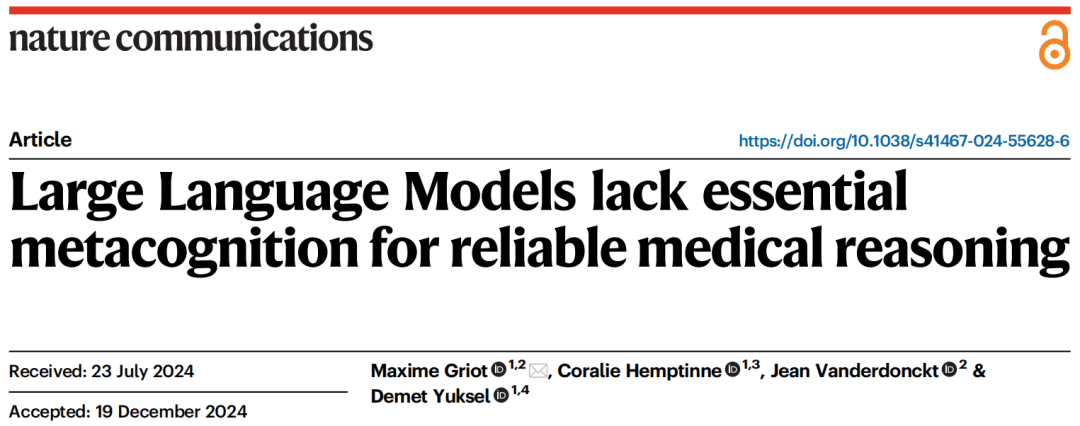Open Maxime Griot's ORCID icon
Screen dimensions: 1080x426
pos(499,372)
